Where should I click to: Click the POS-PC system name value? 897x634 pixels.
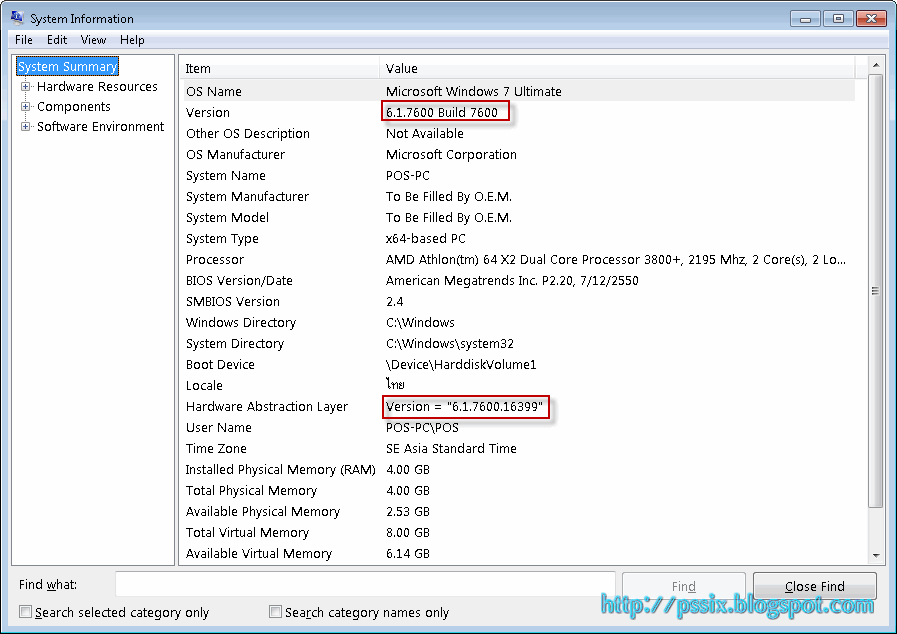point(407,176)
